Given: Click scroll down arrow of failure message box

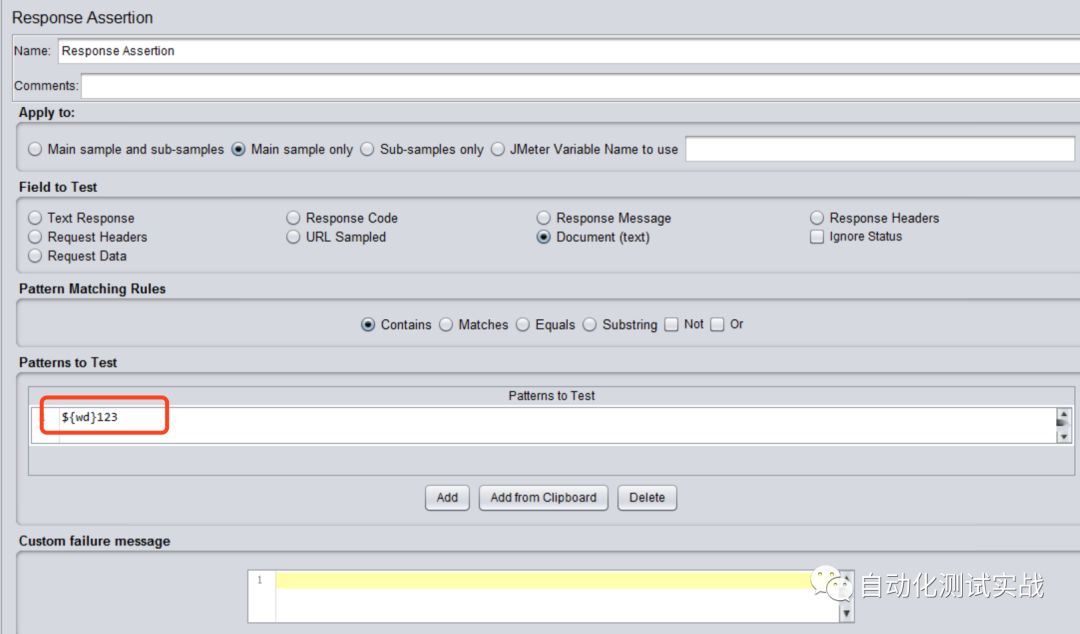Looking at the screenshot, I should tap(847, 613).
